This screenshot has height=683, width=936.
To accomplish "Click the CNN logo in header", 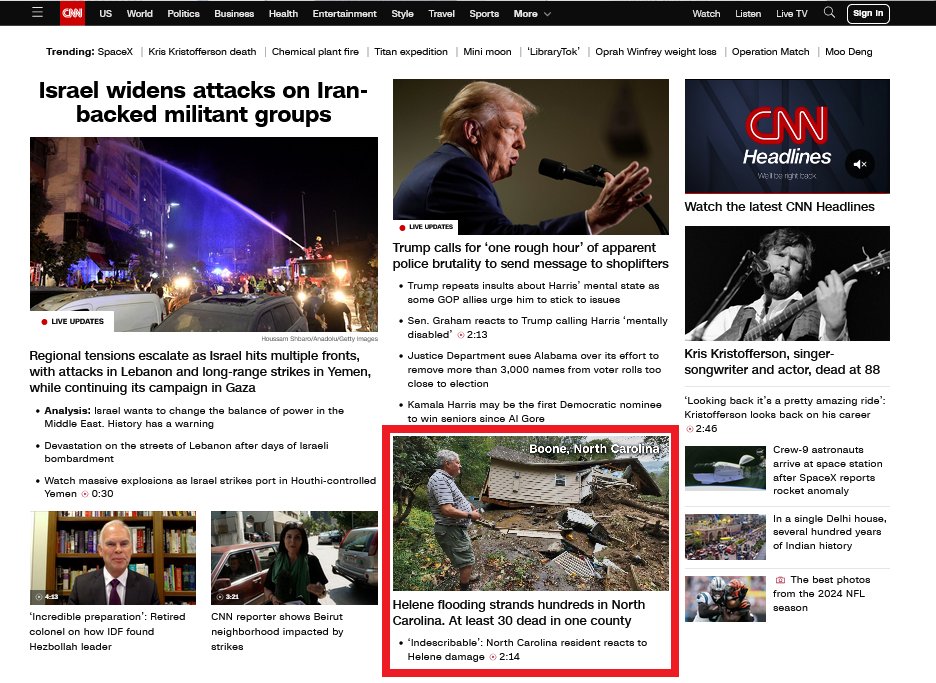I will point(72,13).
